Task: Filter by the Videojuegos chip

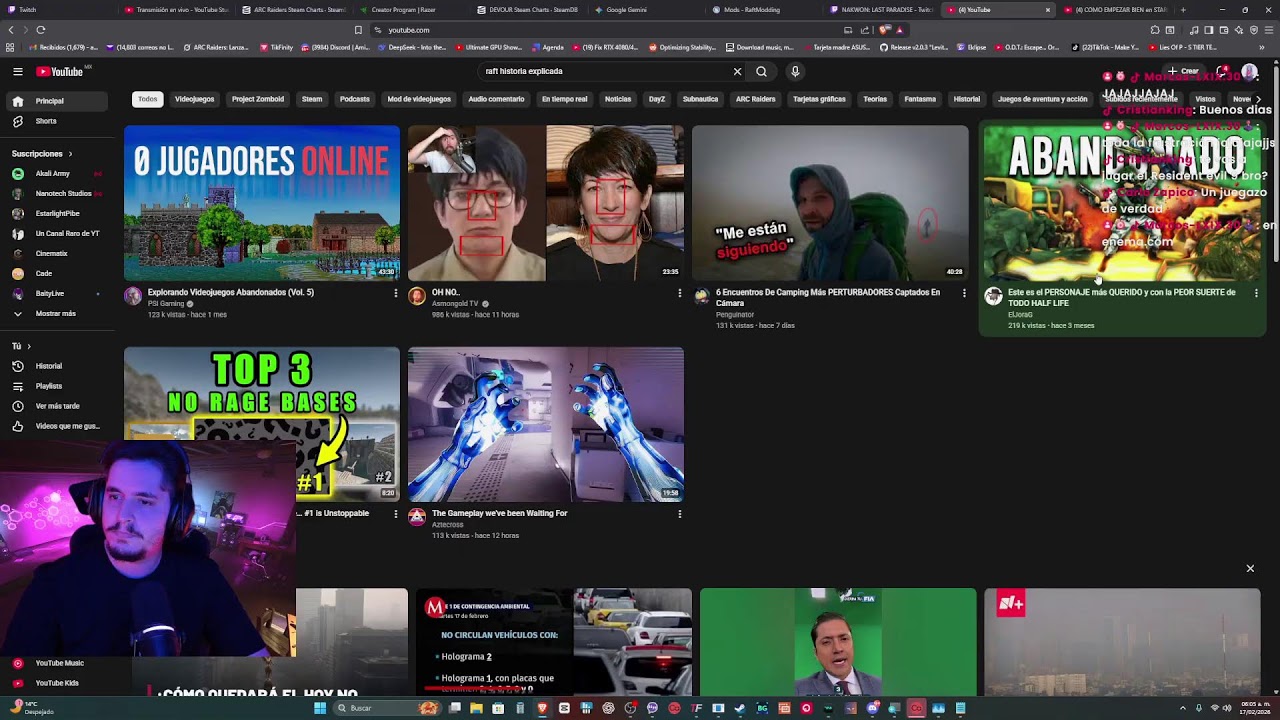Action: click(194, 99)
